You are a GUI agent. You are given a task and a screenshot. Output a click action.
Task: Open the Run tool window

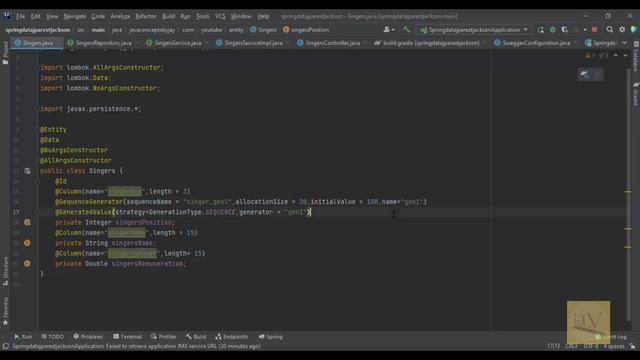click(x=23, y=337)
